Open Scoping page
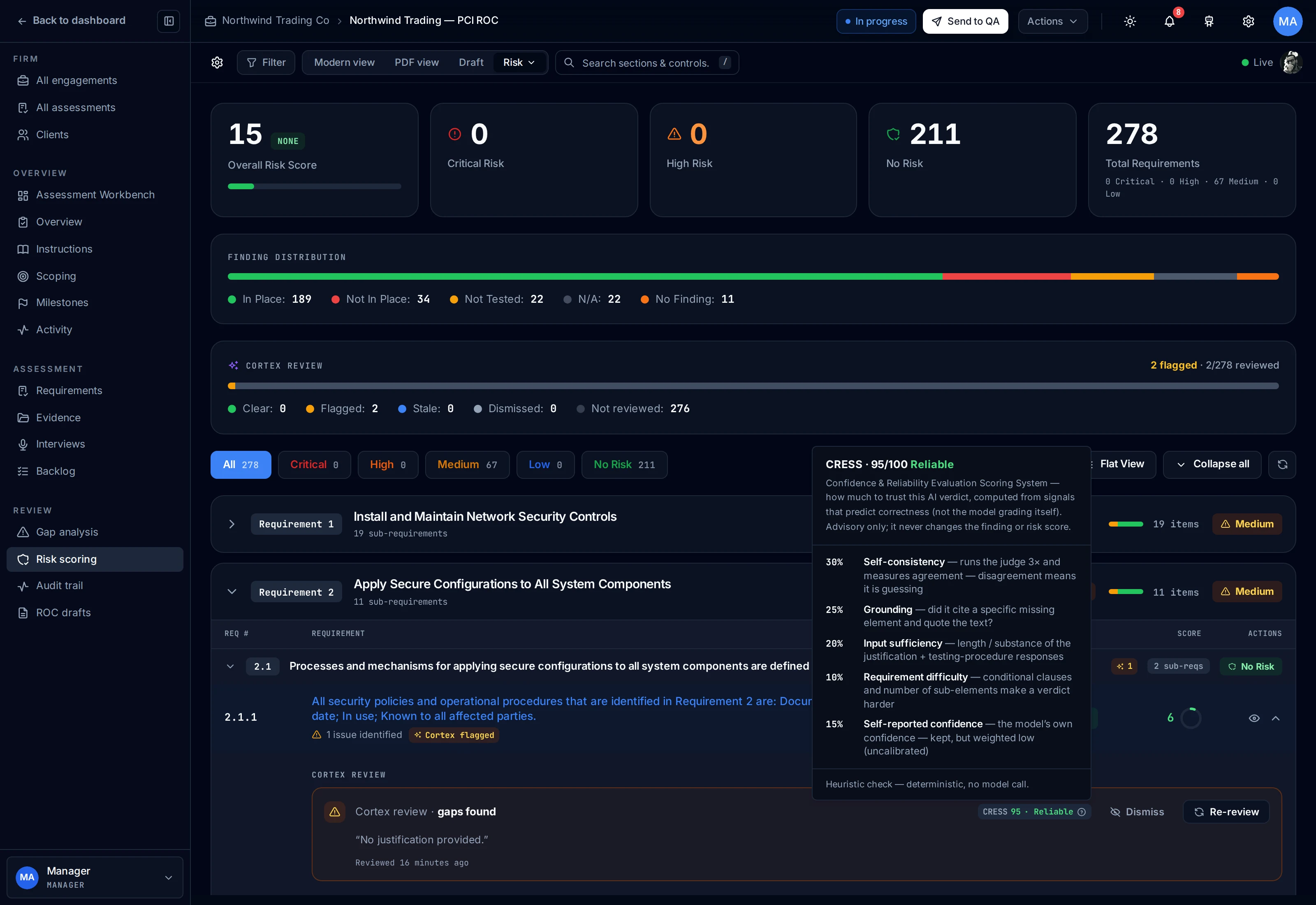Image resolution: width=1316 pixels, height=905 pixels. tap(95, 276)
